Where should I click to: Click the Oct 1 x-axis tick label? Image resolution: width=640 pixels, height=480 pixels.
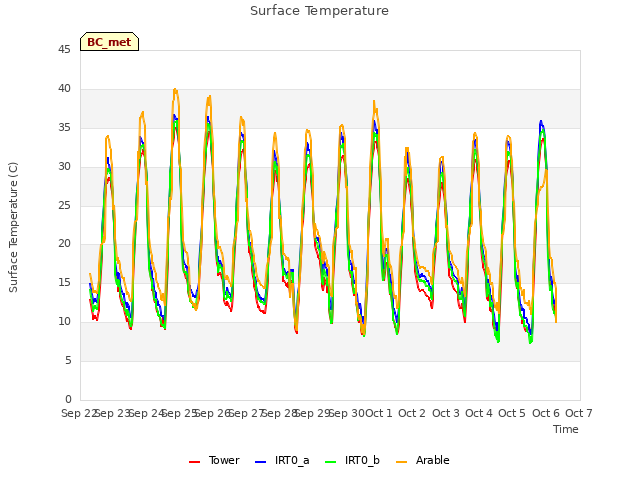click(378, 413)
